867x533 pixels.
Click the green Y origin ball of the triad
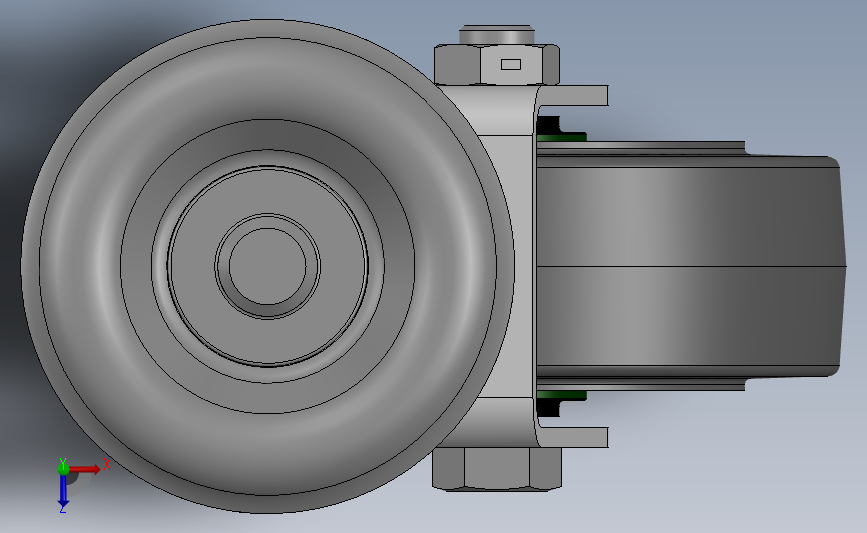coord(63,469)
